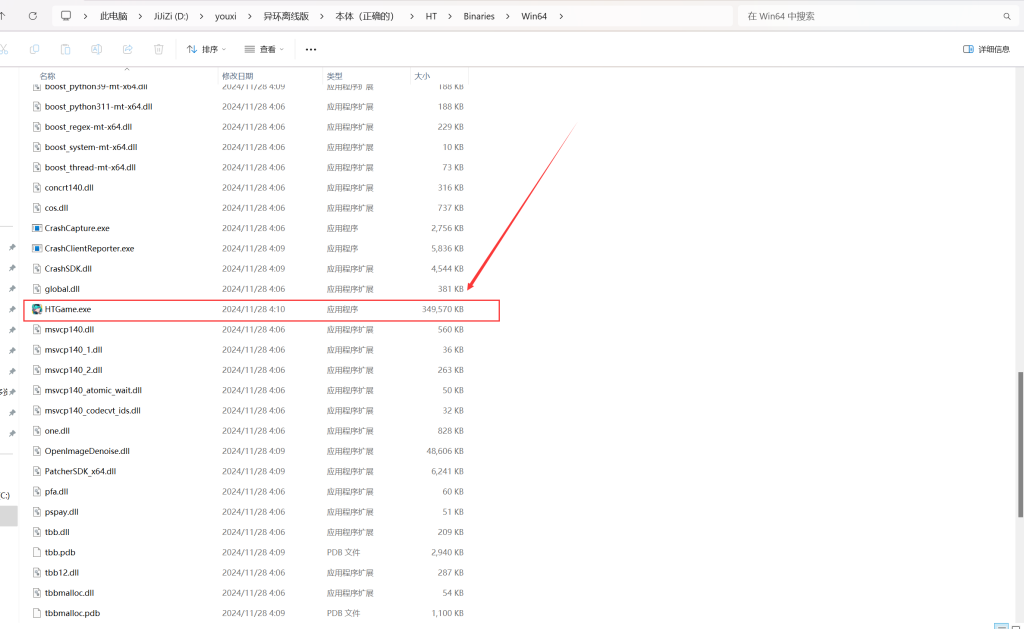Click the tbb.pdb file icon
The width and height of the screenshot is (1024, 629).
tap(37, 552)
